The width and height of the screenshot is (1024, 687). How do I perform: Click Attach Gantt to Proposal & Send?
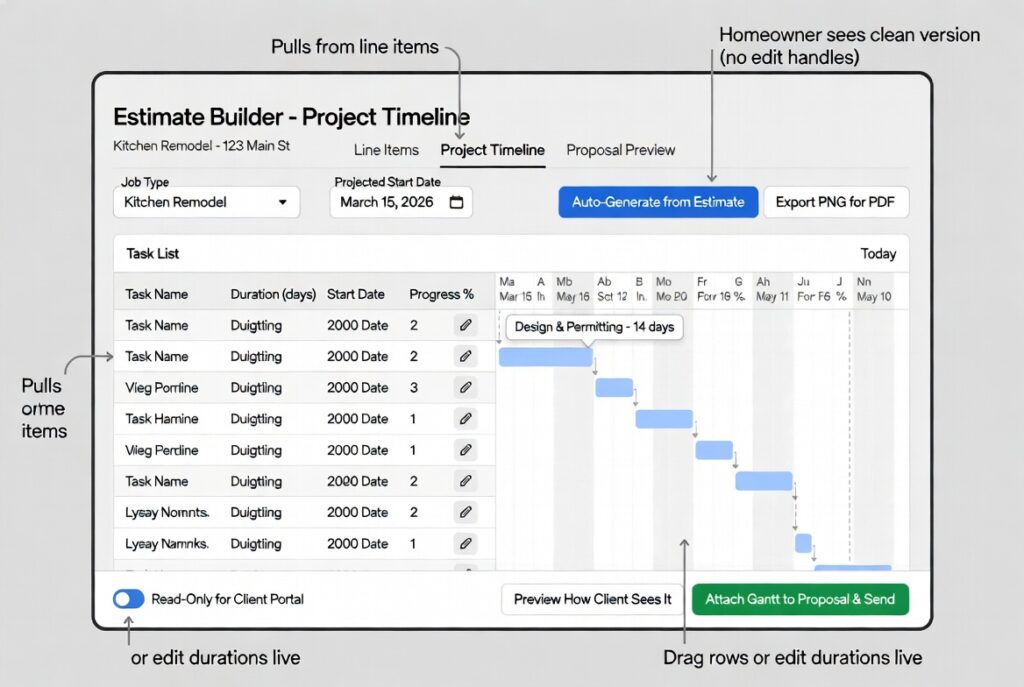tap(800, 598)
